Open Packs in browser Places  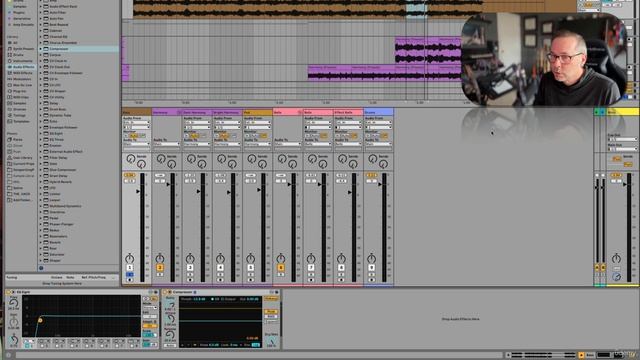pyautogui.click(x=18, y=140)
